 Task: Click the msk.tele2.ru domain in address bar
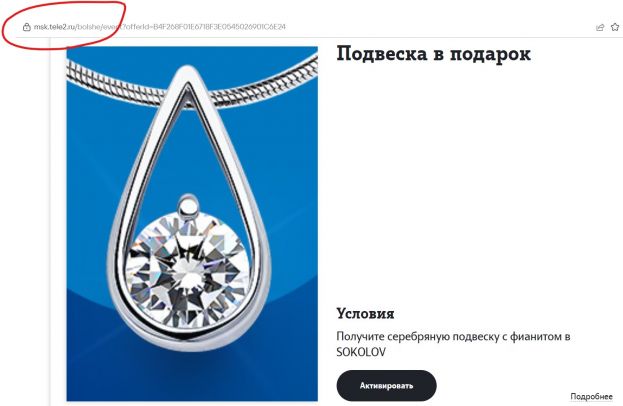[x=54, y=27]
